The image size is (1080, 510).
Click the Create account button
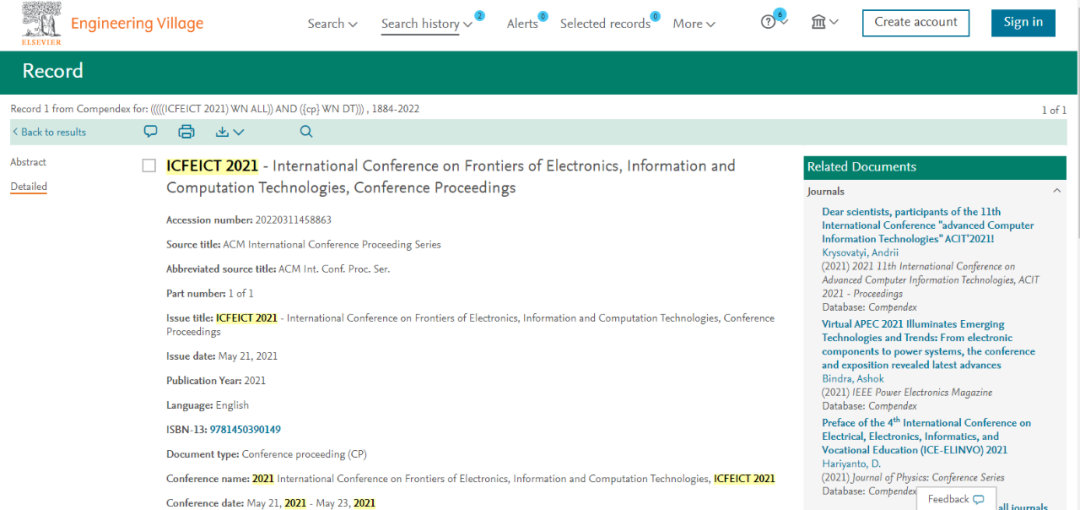(x=915, y=23)
